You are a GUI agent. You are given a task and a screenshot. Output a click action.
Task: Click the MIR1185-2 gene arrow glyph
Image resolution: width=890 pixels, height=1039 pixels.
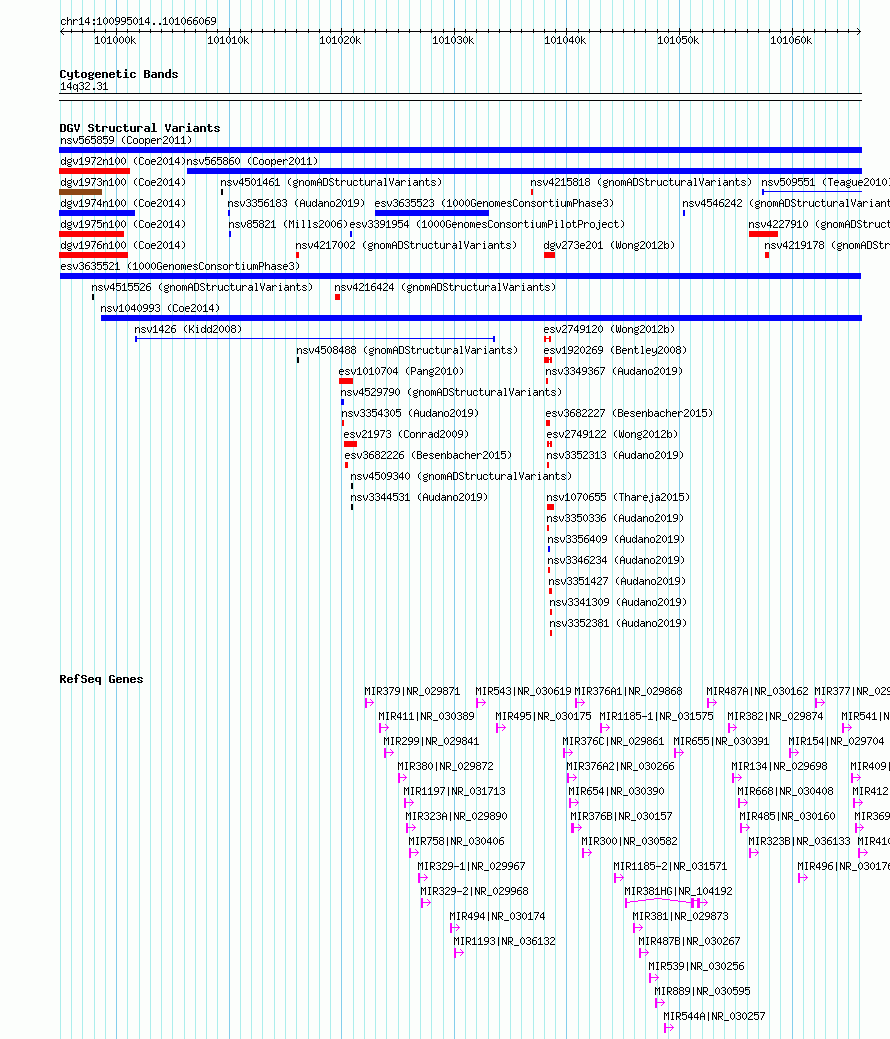(x=618, y=878)
